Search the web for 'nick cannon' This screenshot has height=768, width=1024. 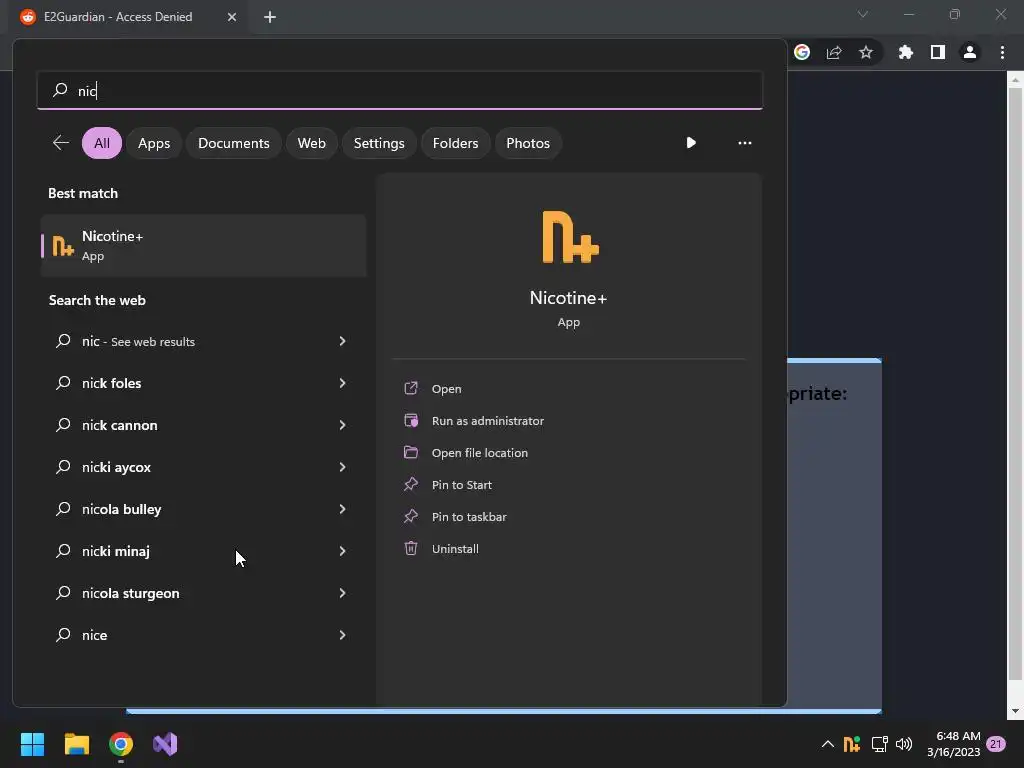pos(203,425)
